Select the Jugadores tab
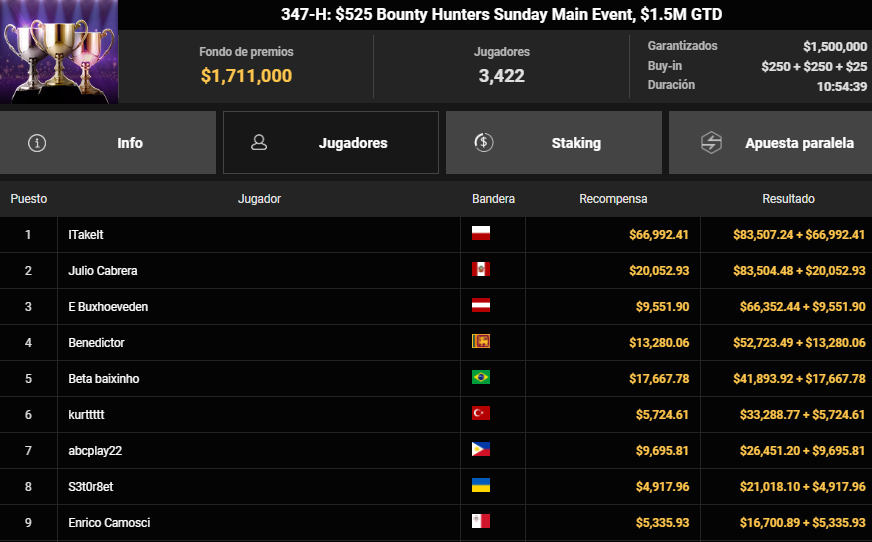 (x=331, y=142)
